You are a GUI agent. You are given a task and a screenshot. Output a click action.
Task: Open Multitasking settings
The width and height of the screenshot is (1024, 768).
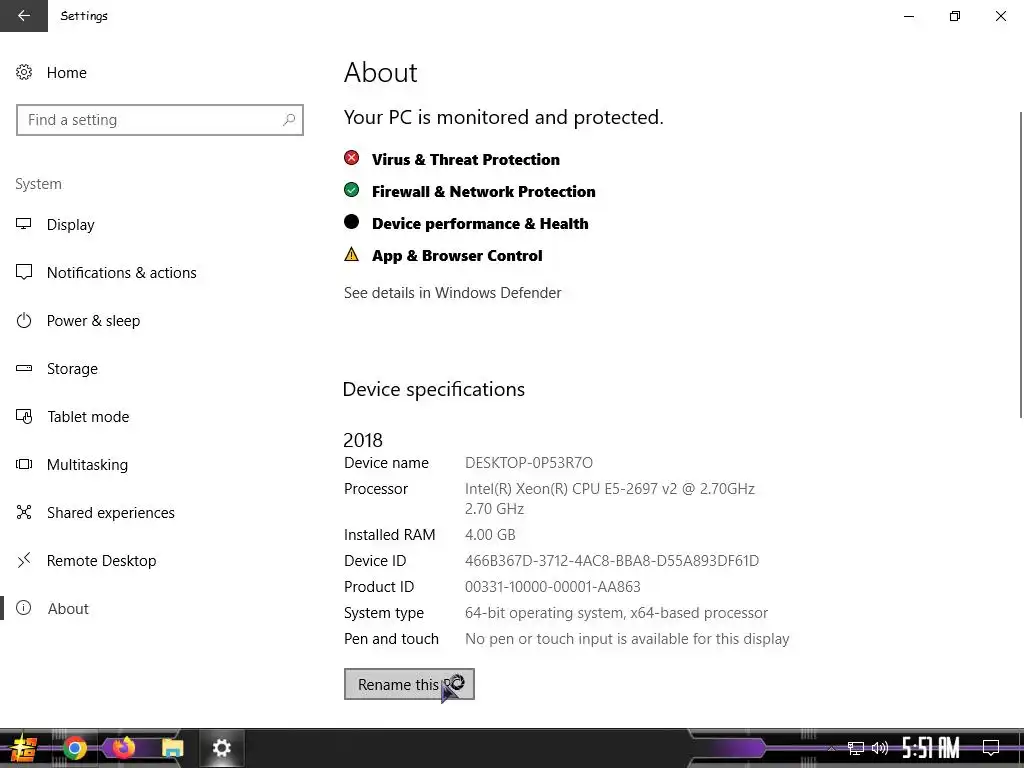[x=88, y=465]
